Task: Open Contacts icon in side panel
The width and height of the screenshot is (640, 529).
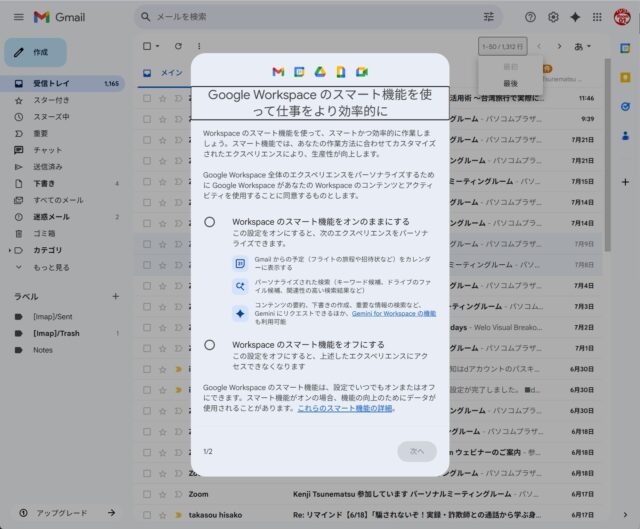Action: (625, 136)
